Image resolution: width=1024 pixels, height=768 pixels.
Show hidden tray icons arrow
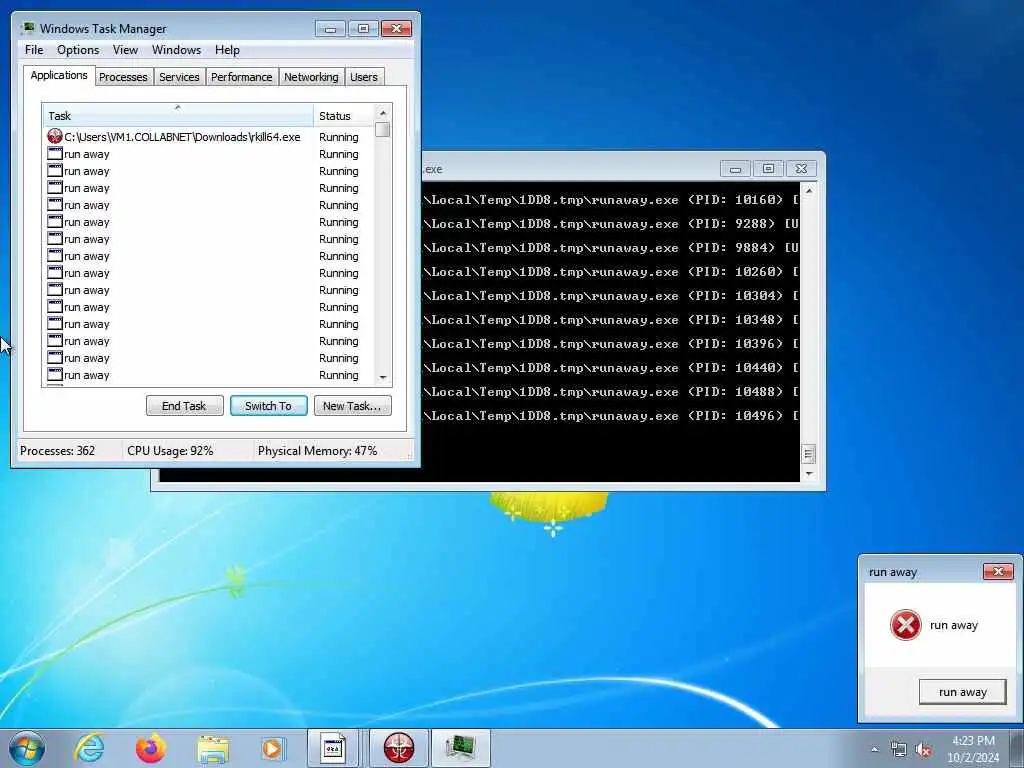[874, 749]
